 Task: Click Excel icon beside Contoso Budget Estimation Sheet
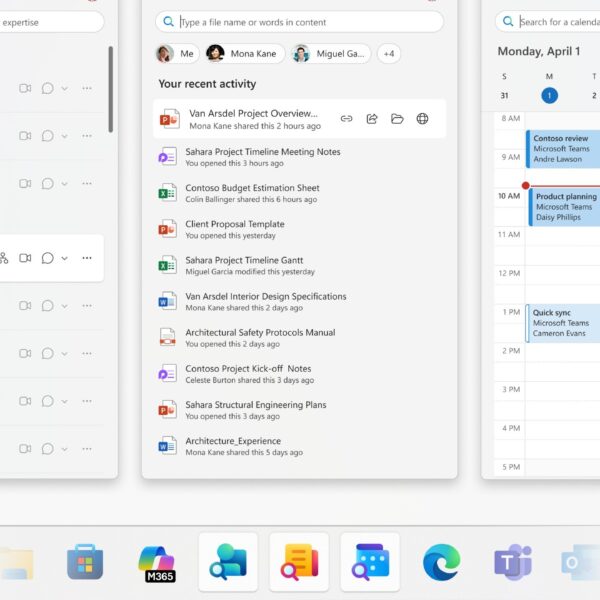pos(167,193)
